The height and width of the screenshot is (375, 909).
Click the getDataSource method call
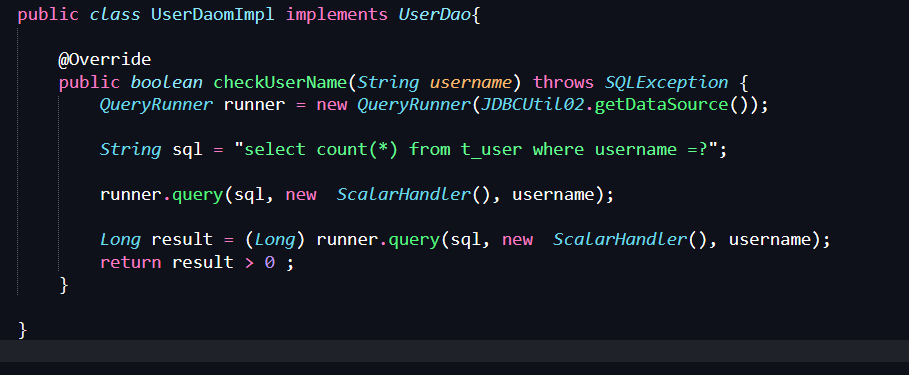(x=661, y=105)
